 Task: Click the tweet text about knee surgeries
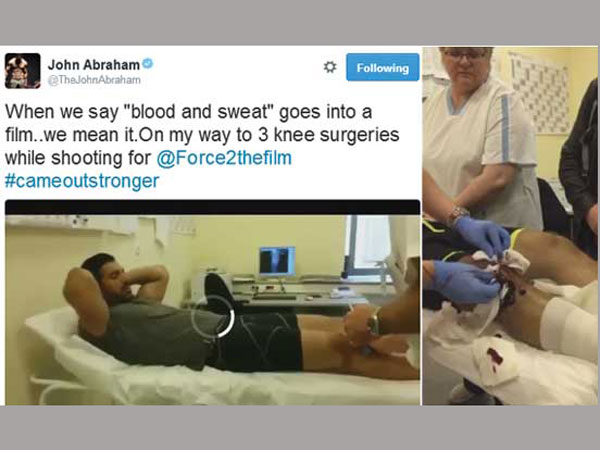pos(202,135)
